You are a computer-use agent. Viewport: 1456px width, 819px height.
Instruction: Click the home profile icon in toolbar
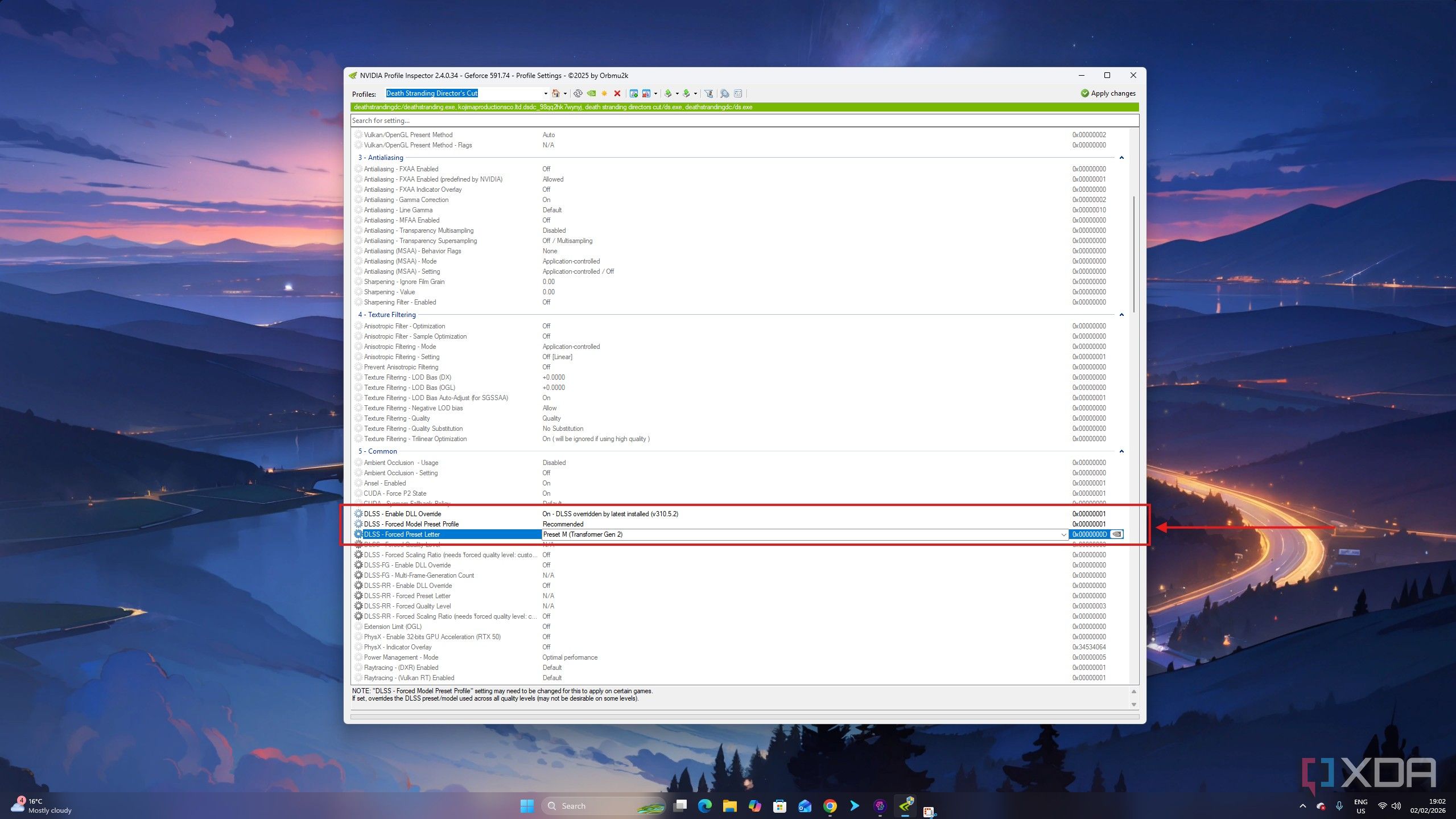pos(556,93)
